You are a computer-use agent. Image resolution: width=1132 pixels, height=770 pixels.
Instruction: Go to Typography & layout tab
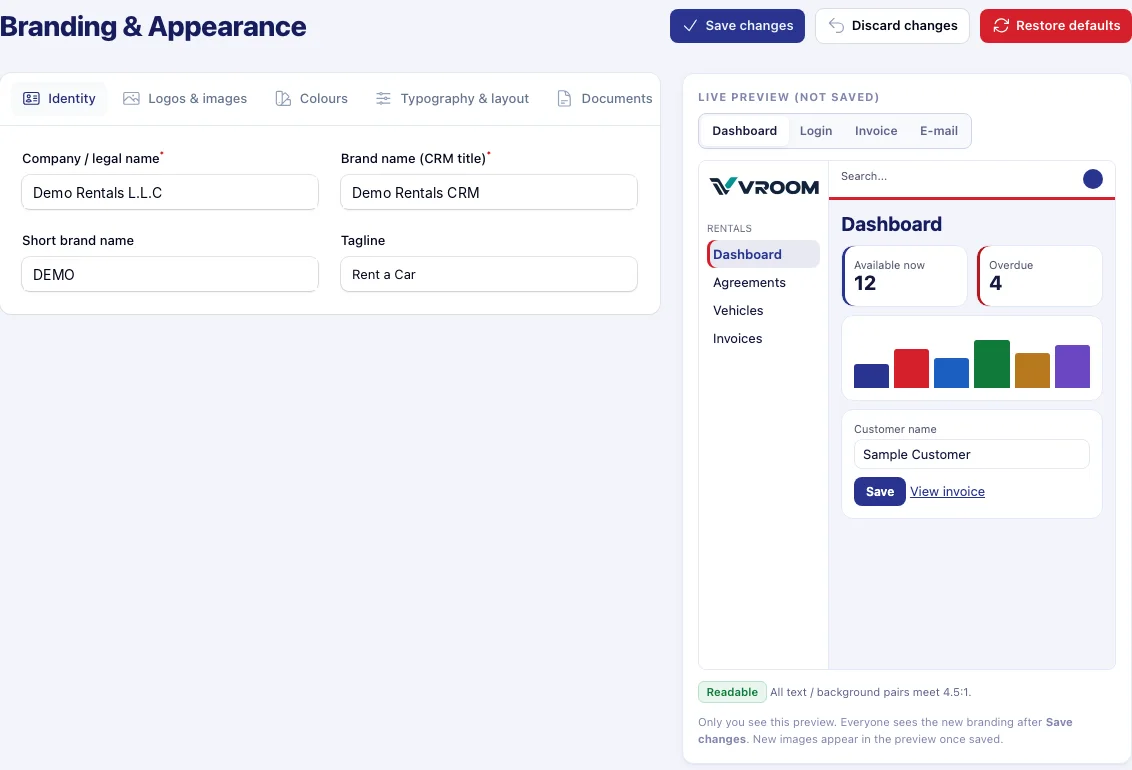[452, 98]
